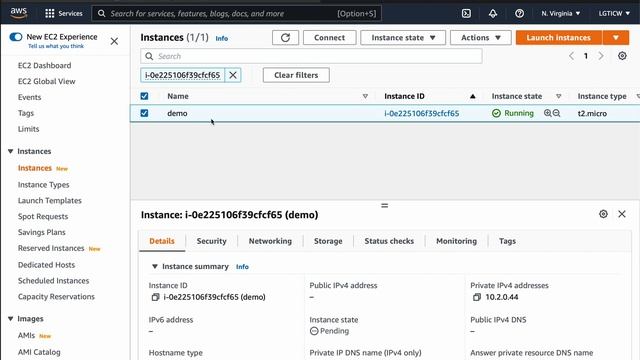Image resolution: width=640 pixels, height=360 pixels.
Task: Open the instance ID link in table
Action: click(422, 113)
